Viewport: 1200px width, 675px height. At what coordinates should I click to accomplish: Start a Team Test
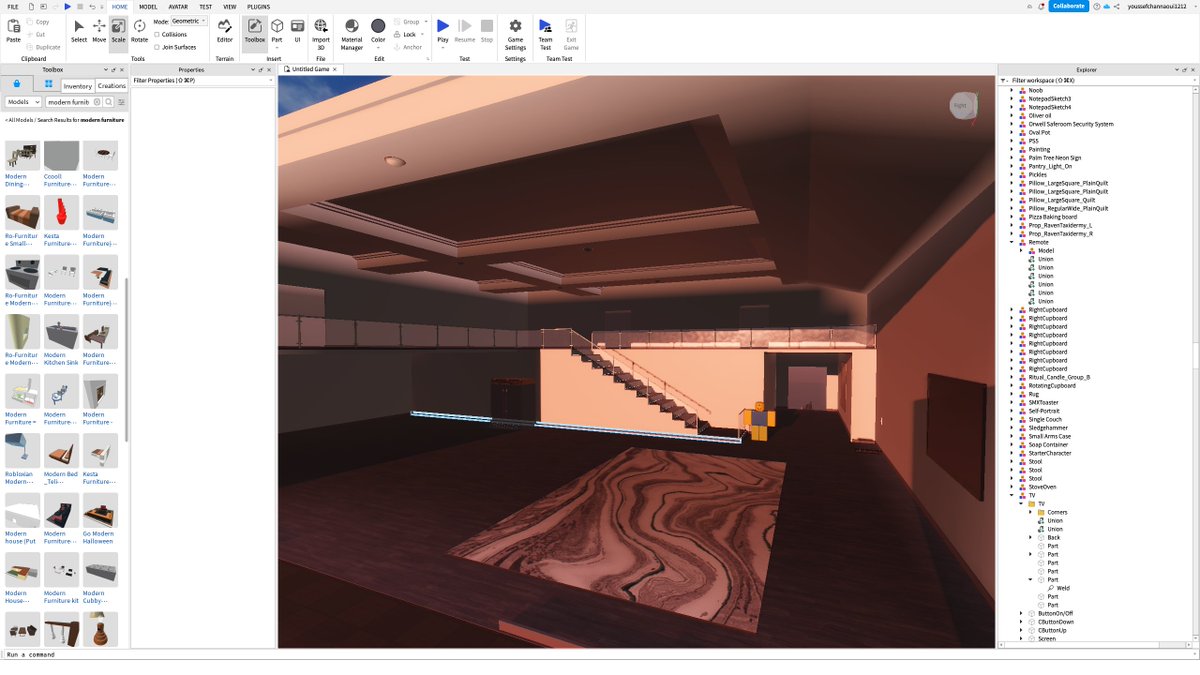(x=545, y=33)
